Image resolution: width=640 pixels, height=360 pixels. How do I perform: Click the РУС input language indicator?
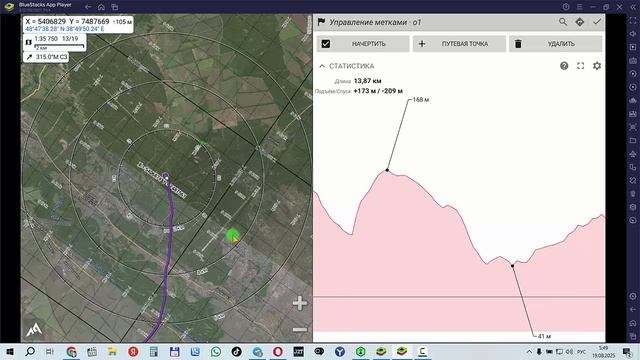click(x=581, y=351)
